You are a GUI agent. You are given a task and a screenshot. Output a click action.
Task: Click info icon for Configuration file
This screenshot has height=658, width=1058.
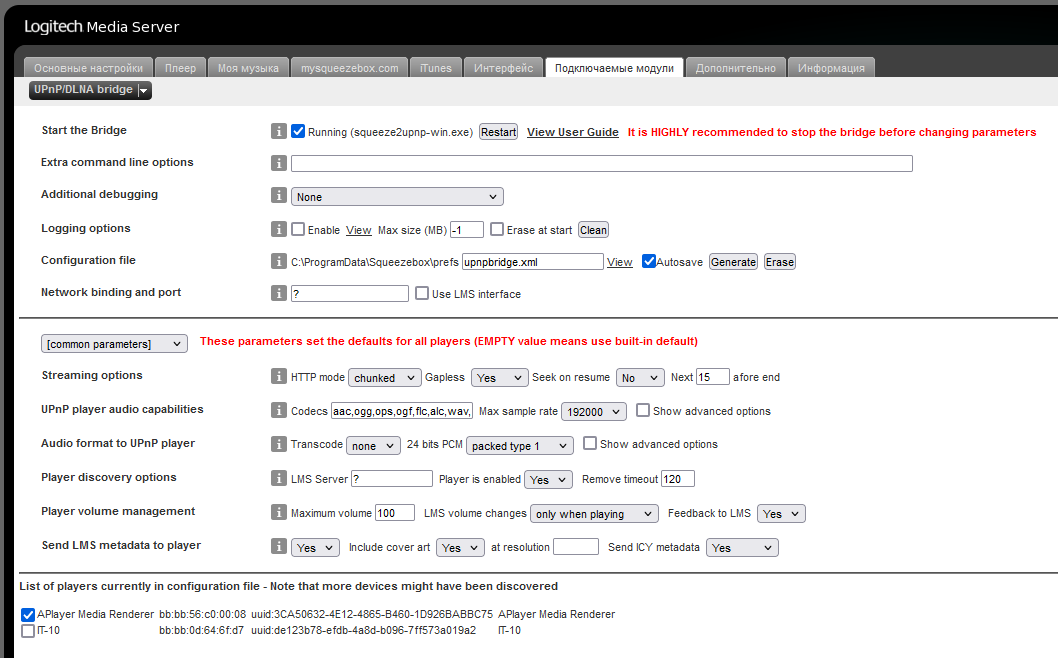(279, 261)
